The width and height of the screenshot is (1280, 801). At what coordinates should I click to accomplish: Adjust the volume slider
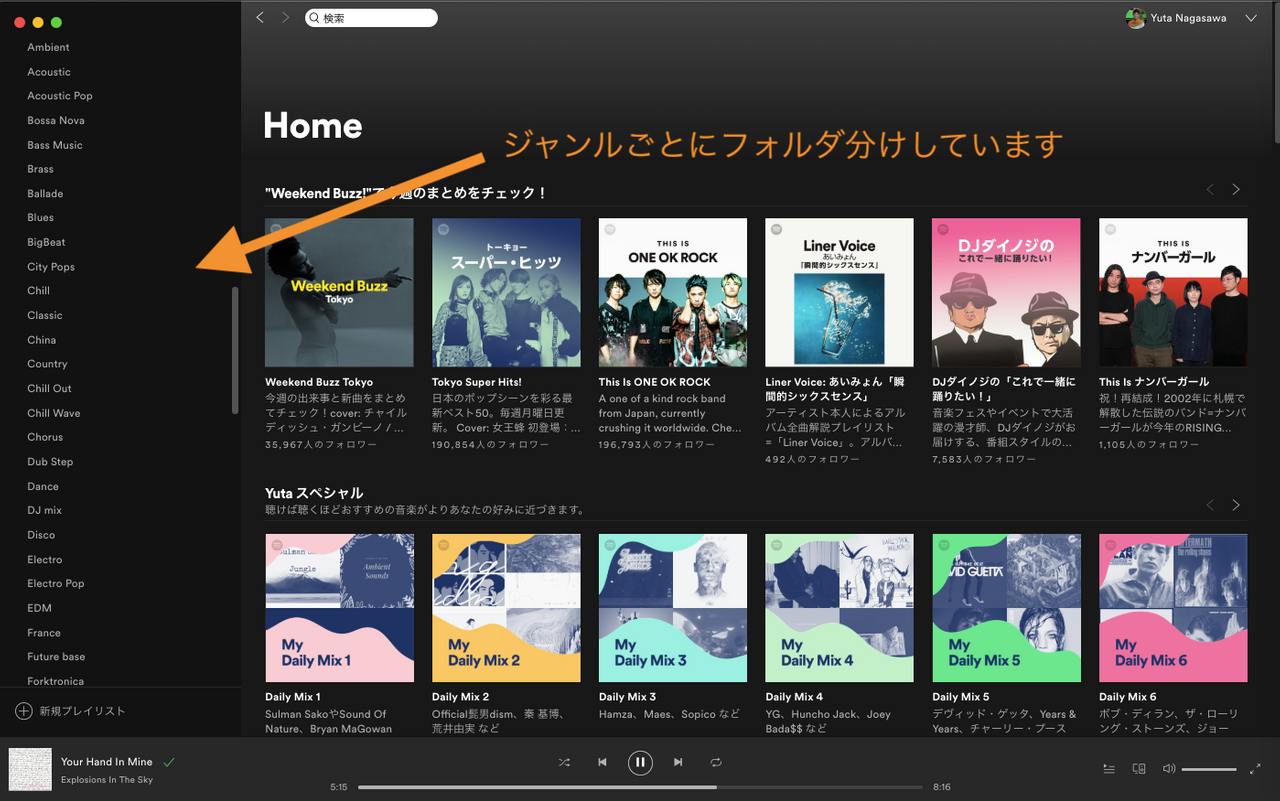1209,769
